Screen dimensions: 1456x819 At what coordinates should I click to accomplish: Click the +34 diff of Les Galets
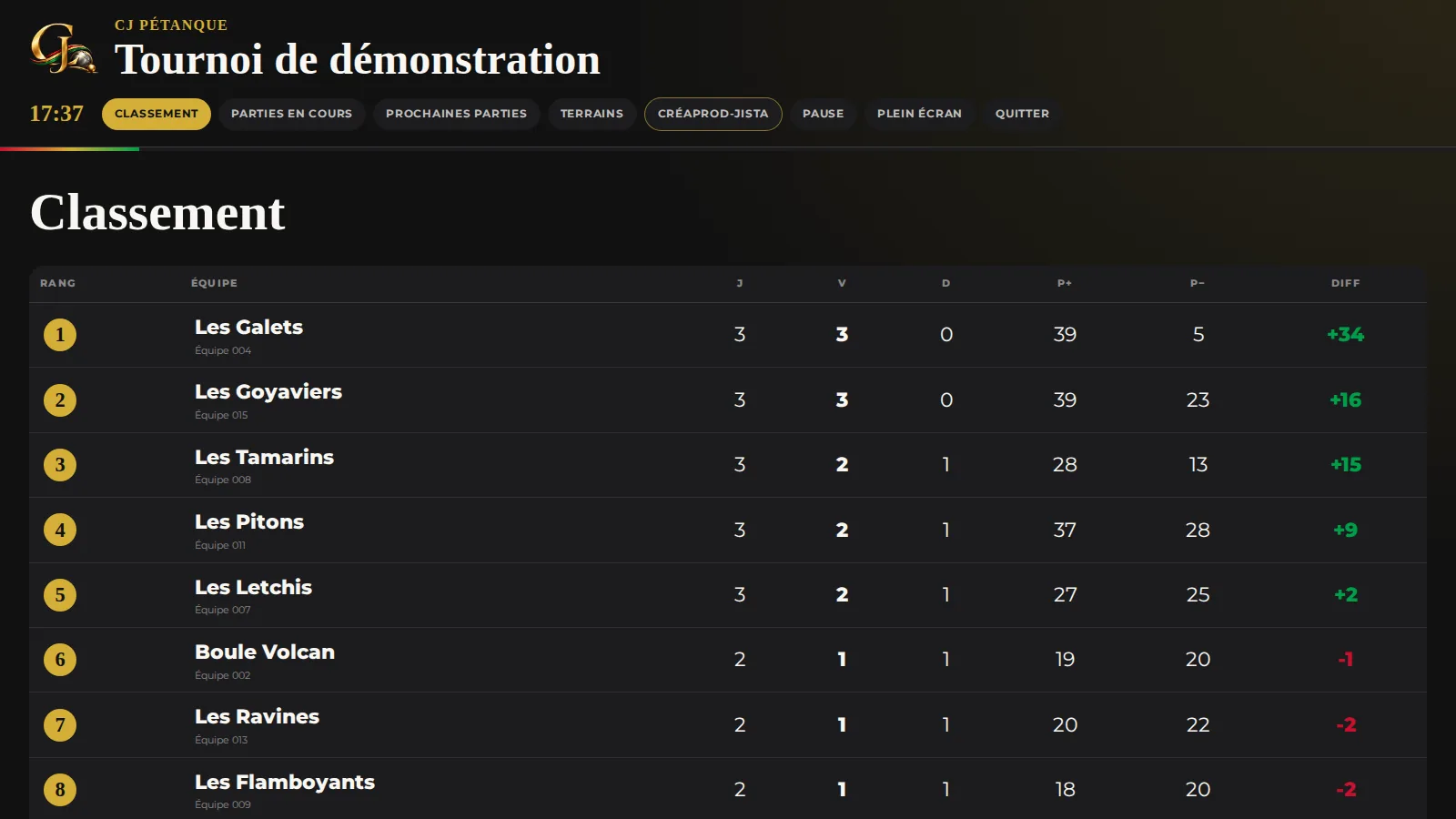click(1345, 335)
